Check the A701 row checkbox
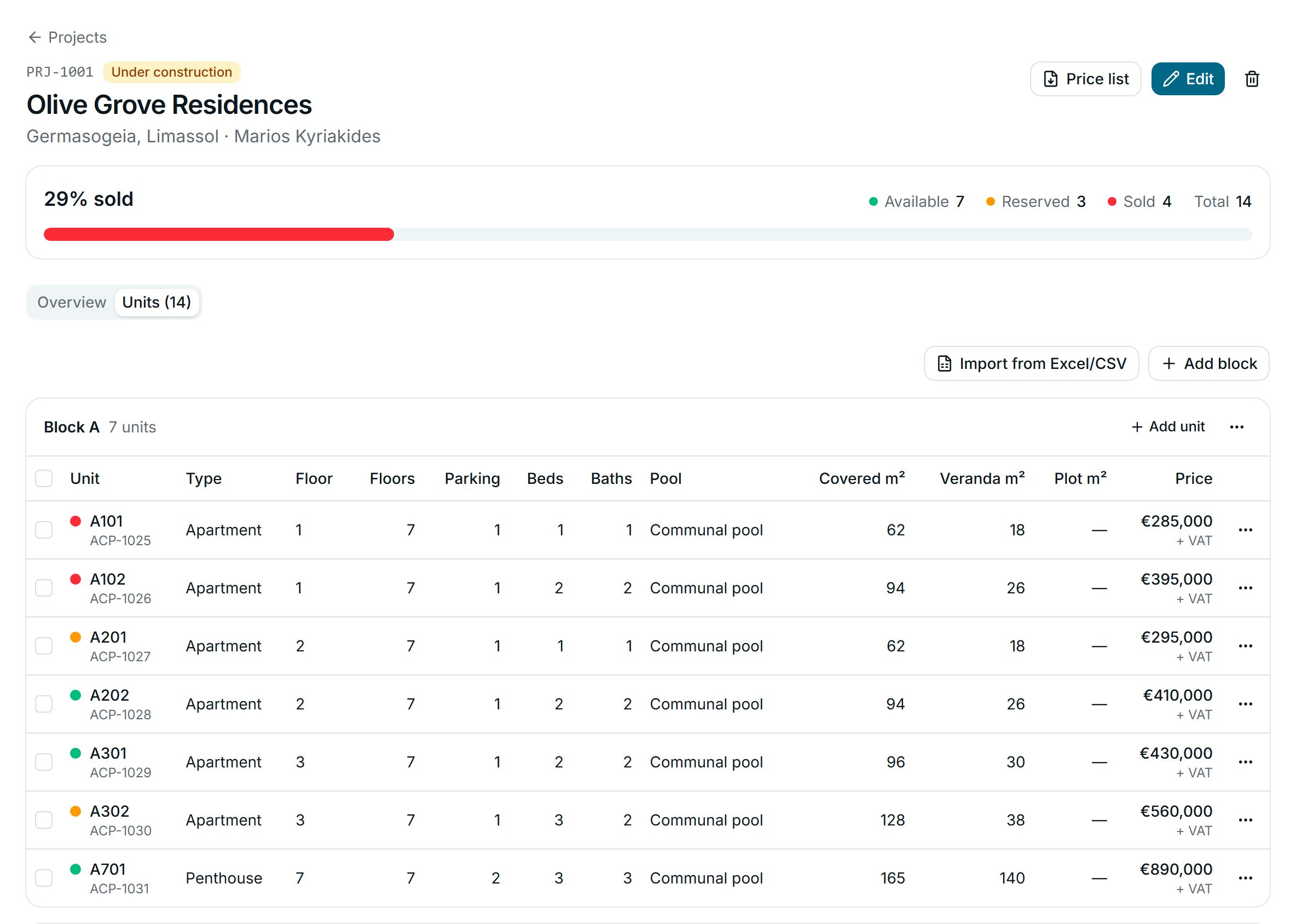 [44, 879]
